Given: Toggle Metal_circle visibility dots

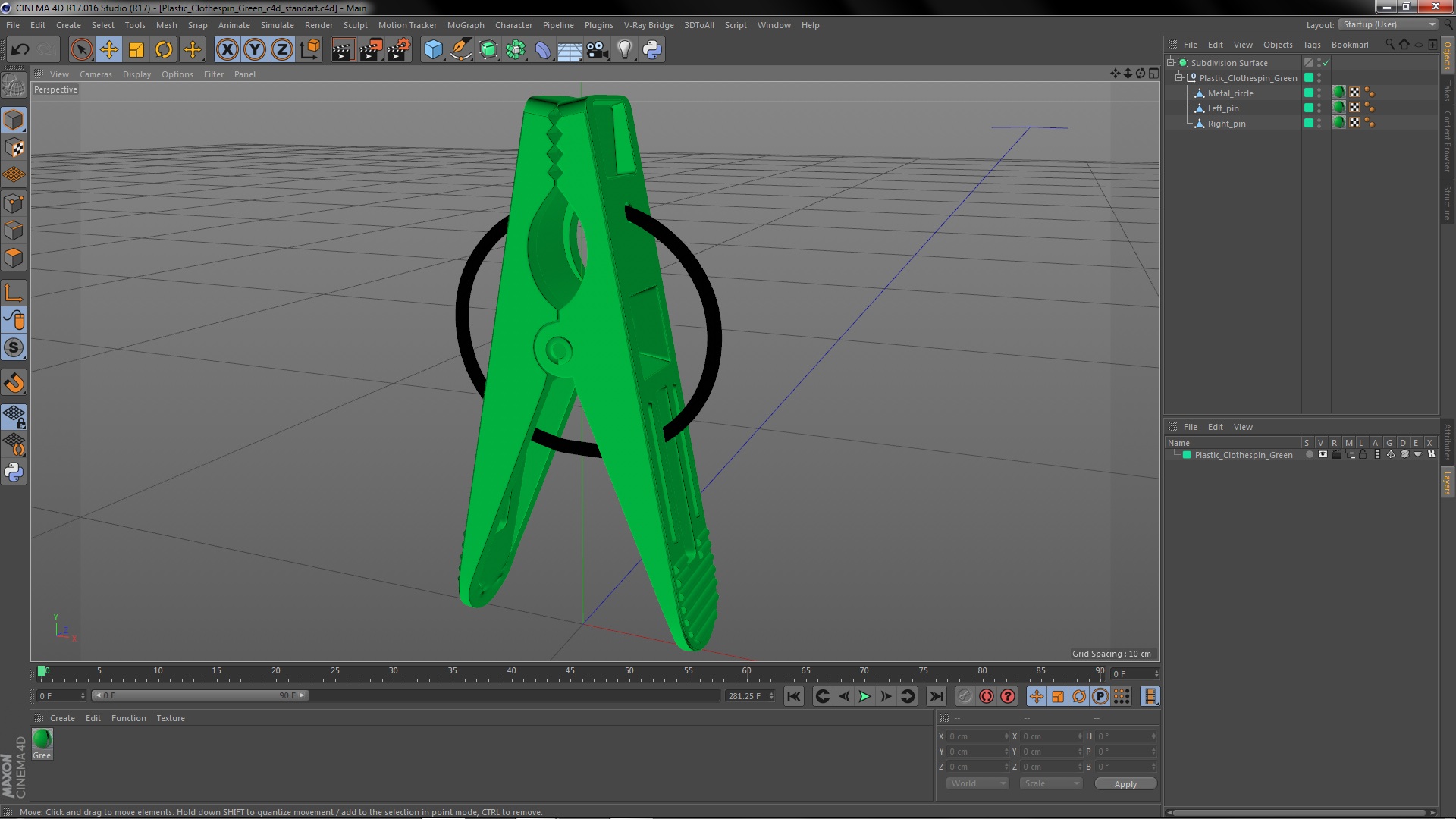Looking at the screenshot, I should coord(1319,93).
